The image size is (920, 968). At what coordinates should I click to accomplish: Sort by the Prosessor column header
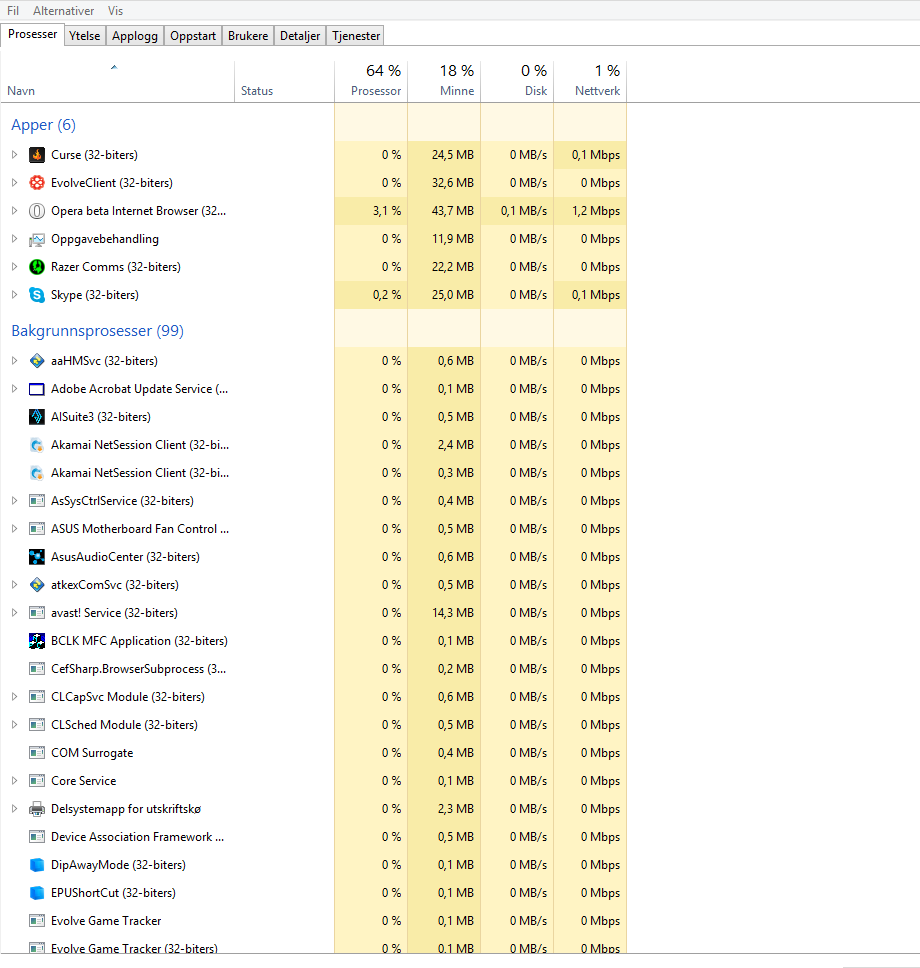[371, 81]
